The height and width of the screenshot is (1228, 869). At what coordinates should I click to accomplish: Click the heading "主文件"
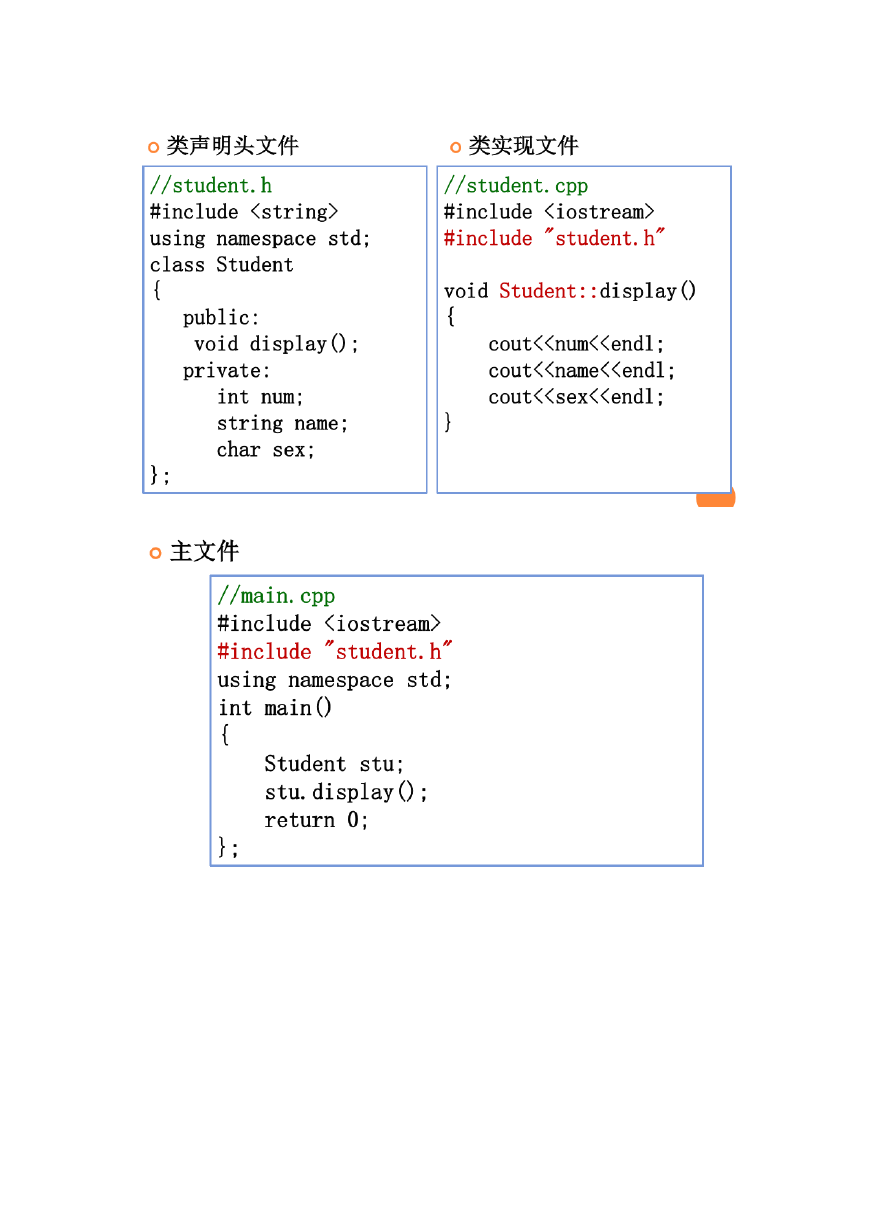click(205, 552)
